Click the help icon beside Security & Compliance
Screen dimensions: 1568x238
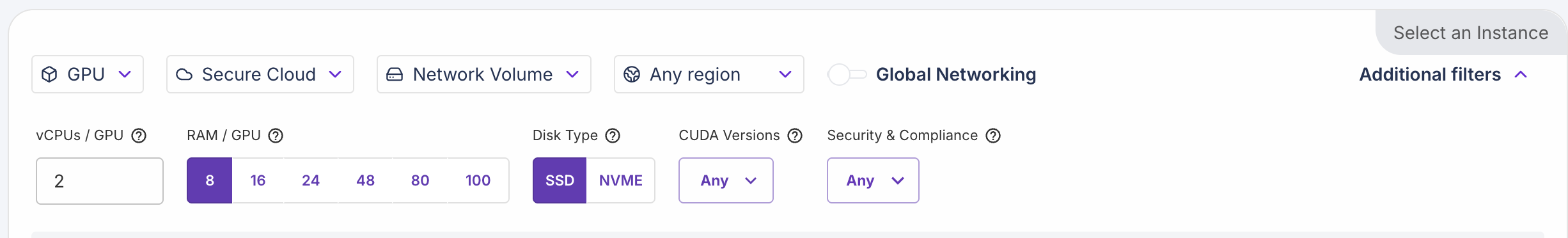(x=993, y=136)
